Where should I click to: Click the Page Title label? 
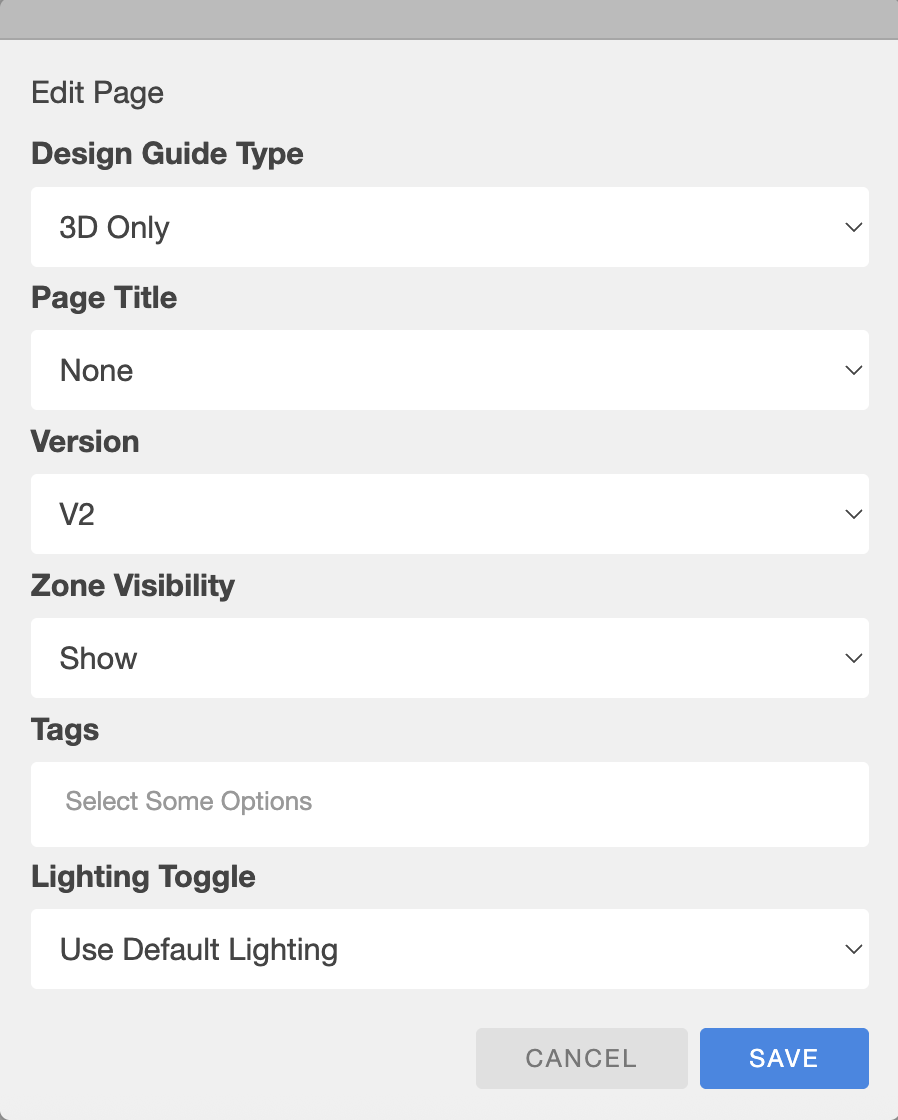click(x=104, y=297)
